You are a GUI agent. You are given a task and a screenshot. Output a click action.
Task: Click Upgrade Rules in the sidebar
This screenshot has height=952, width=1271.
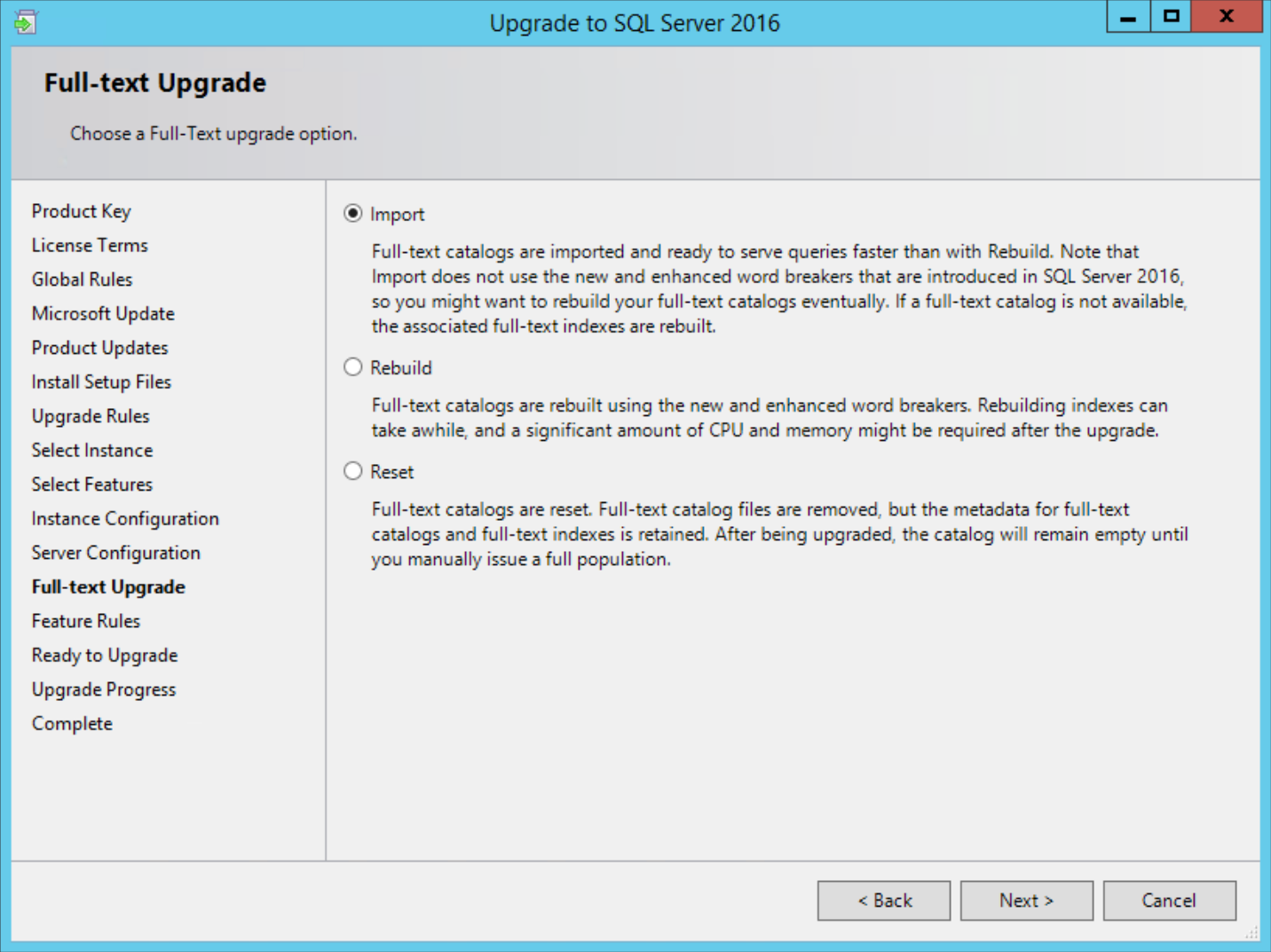[x=91, y=416]
